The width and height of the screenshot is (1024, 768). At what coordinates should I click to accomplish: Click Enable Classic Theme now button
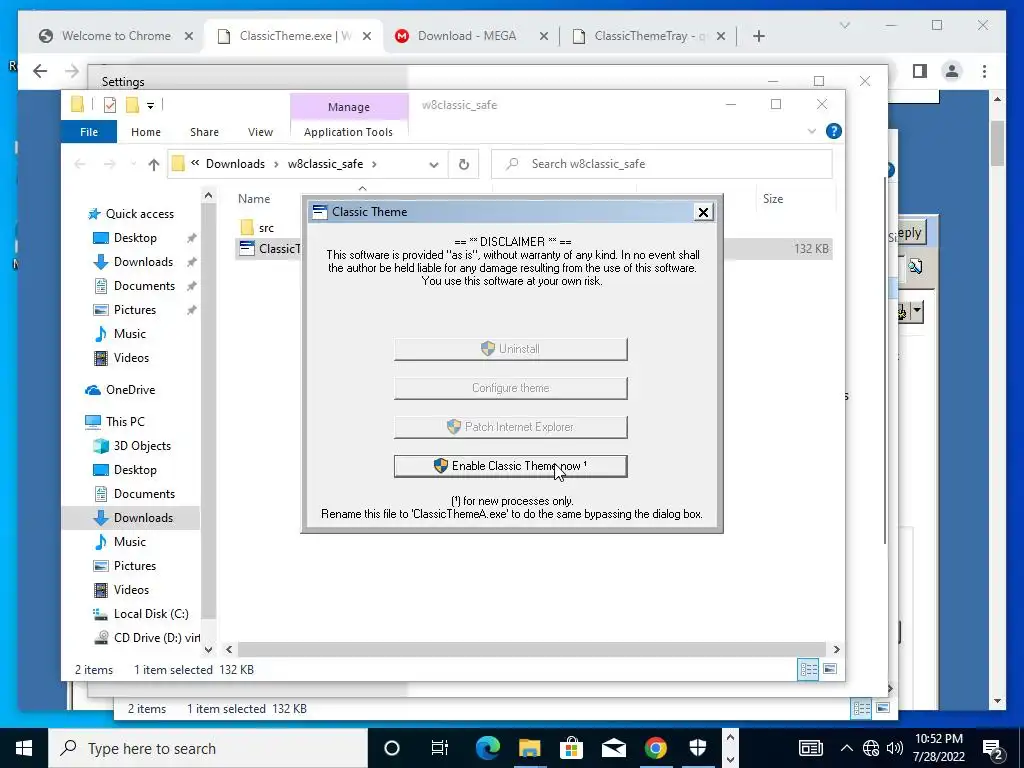[x=510, y=466]
